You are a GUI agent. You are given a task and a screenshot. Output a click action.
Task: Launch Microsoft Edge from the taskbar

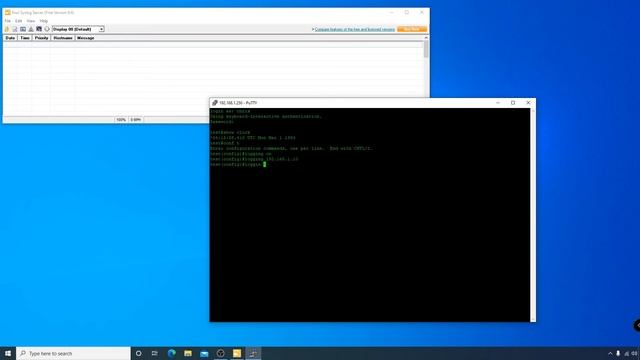[171, 353]
